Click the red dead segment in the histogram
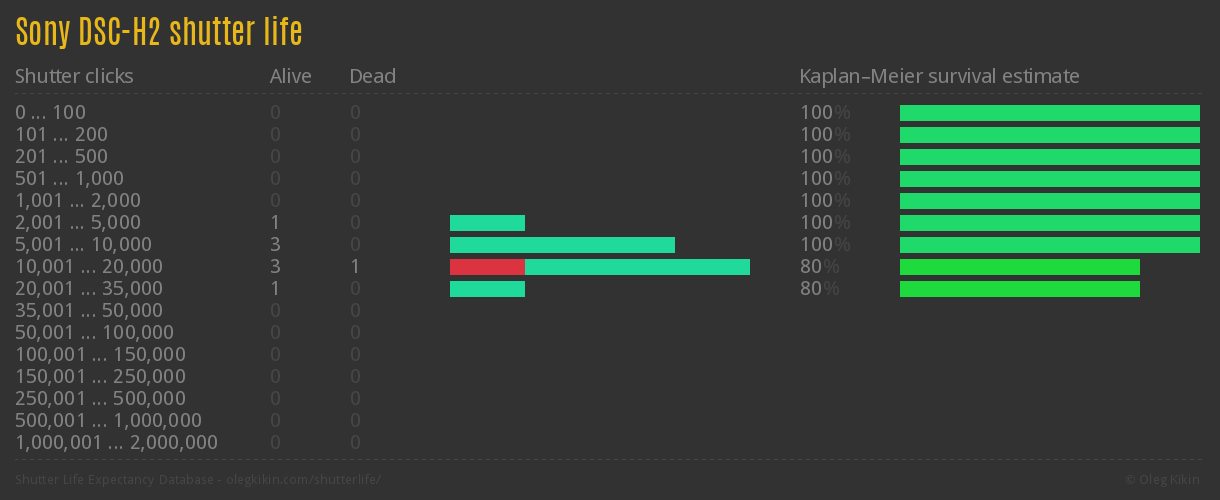Image resolution: width=1220 pixels, height=500 pixels. click(487, 267)
